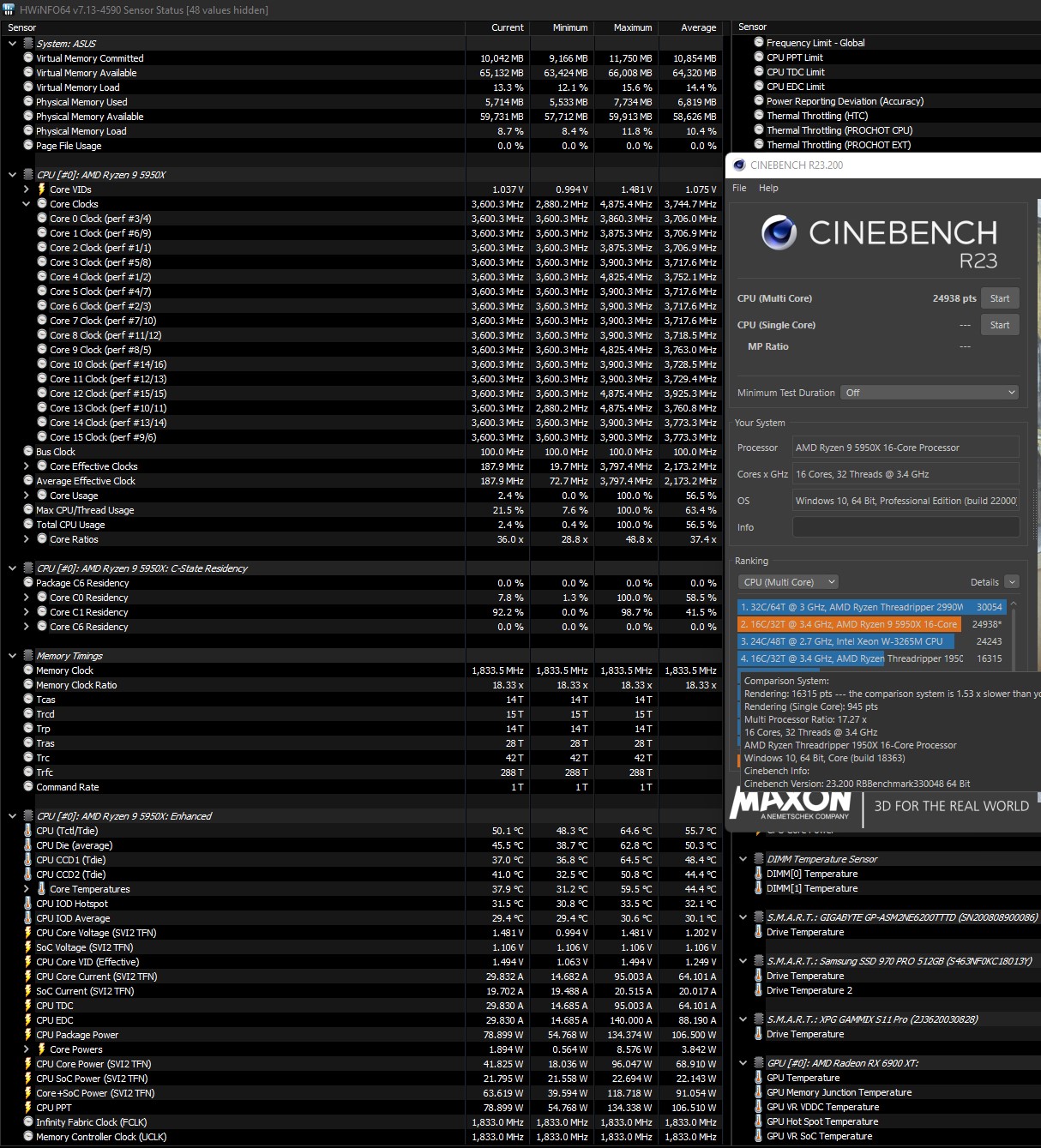This screenshot has width=1041, height=1148.
Task: Click the Average column header
Action: [x=690, y=27]
